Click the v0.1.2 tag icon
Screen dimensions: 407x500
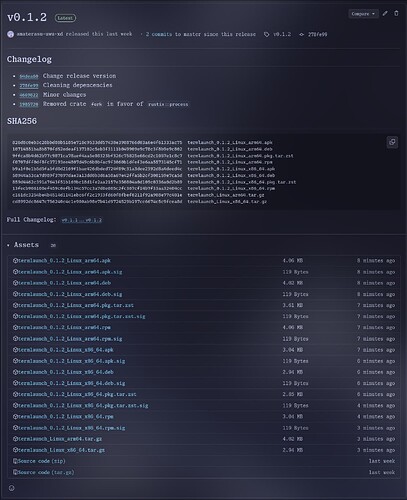pyautogui.click(x=267, y=34)
